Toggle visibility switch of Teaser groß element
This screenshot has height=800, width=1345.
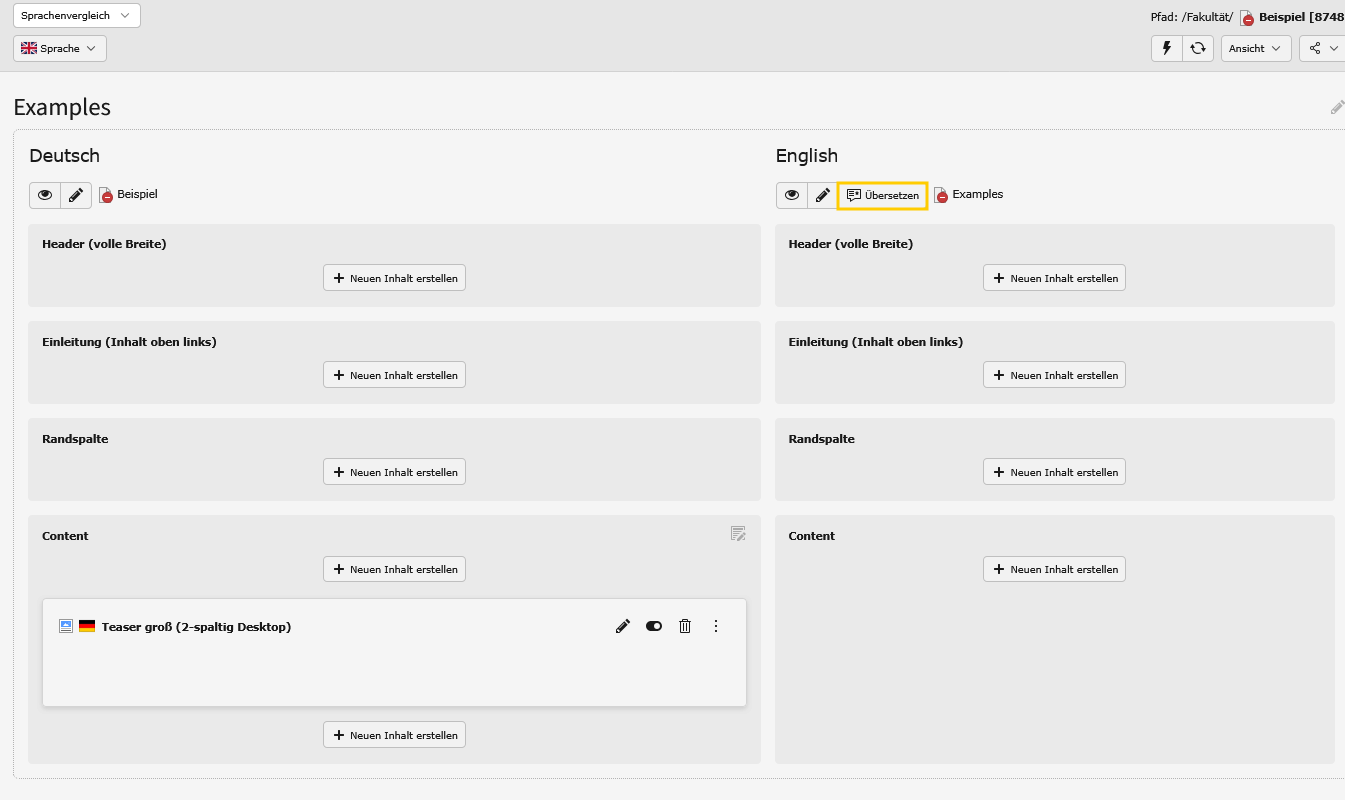click(654, 626)
